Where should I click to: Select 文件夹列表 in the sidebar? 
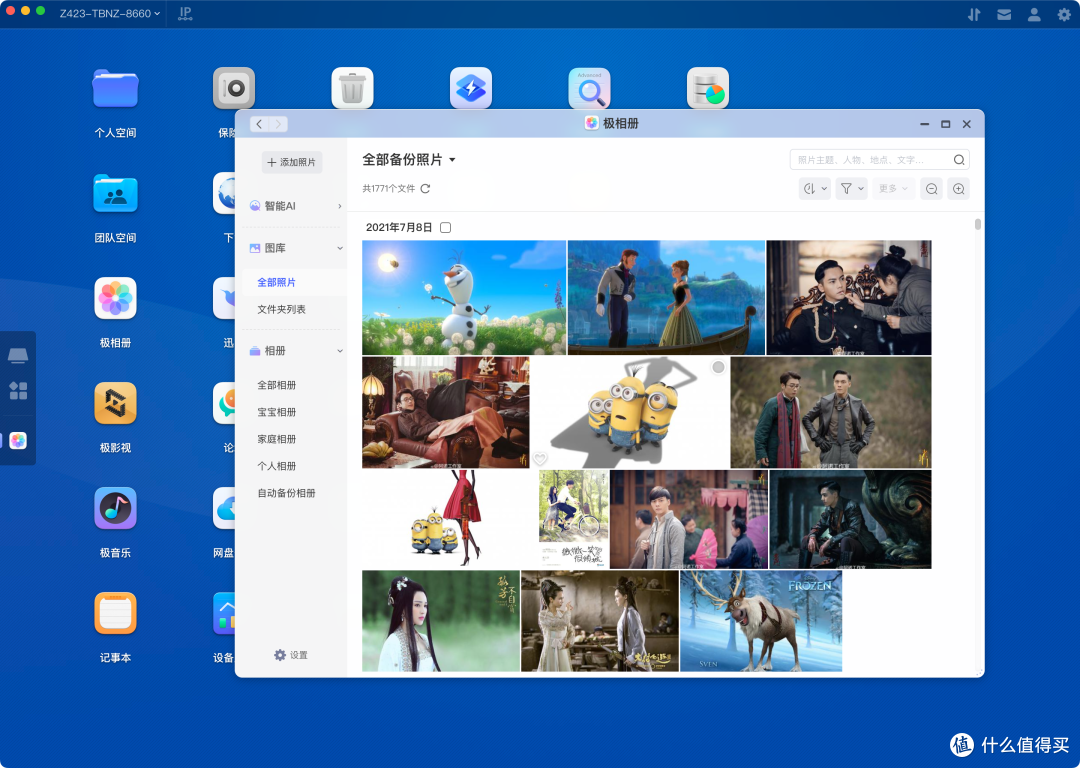coord(281,309)
